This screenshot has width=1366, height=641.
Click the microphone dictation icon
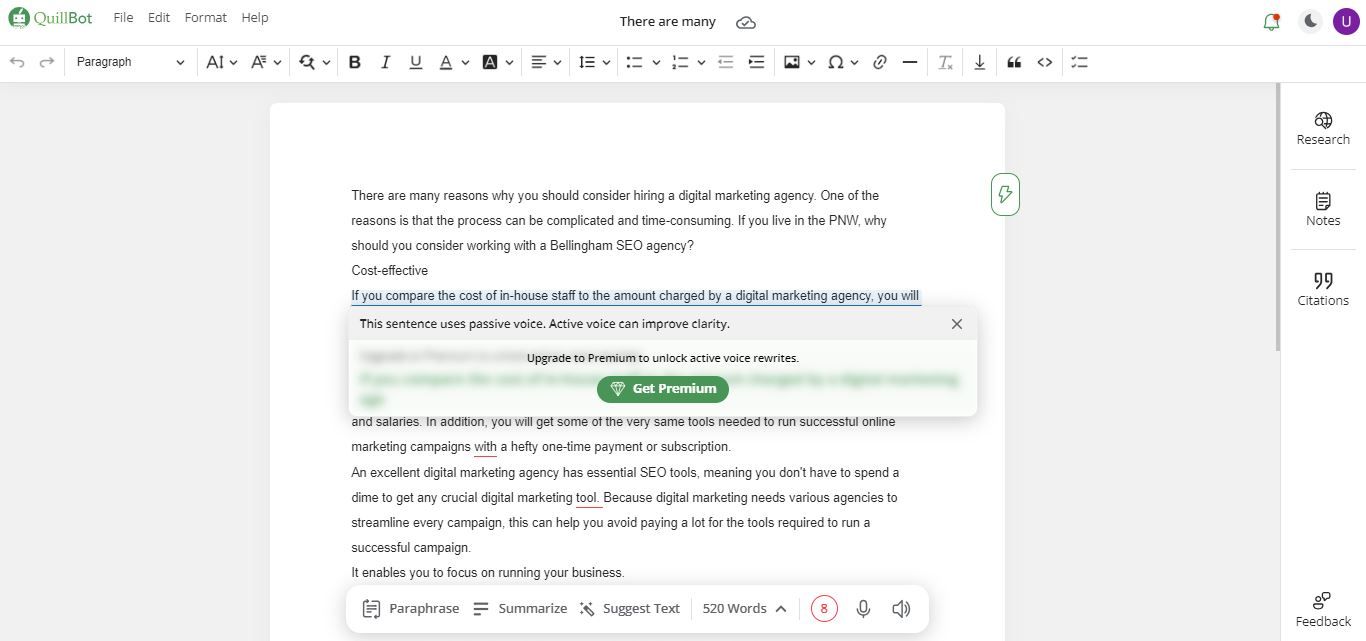[x=863, y=609]
